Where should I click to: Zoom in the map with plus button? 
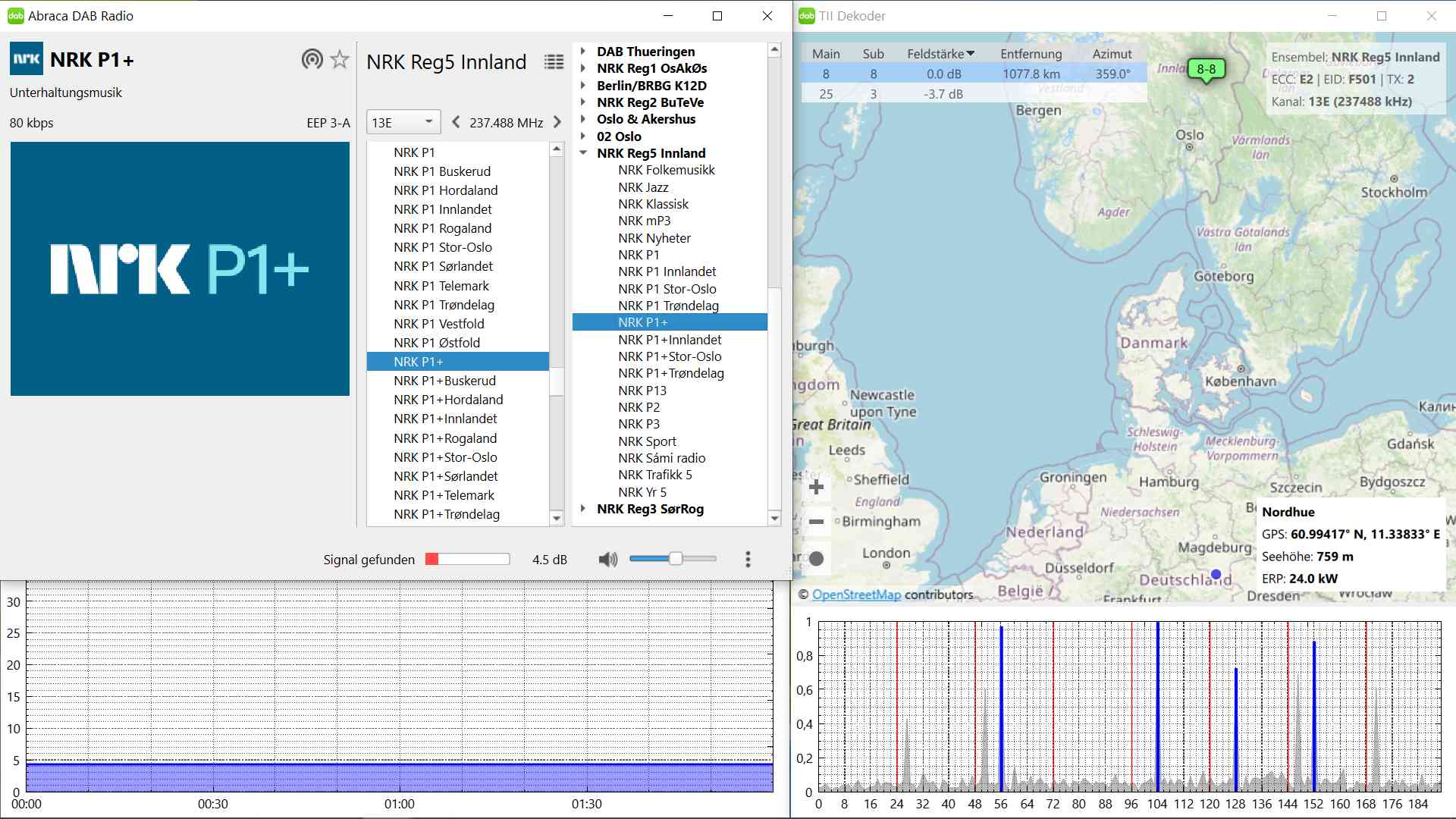pos(817,487)
